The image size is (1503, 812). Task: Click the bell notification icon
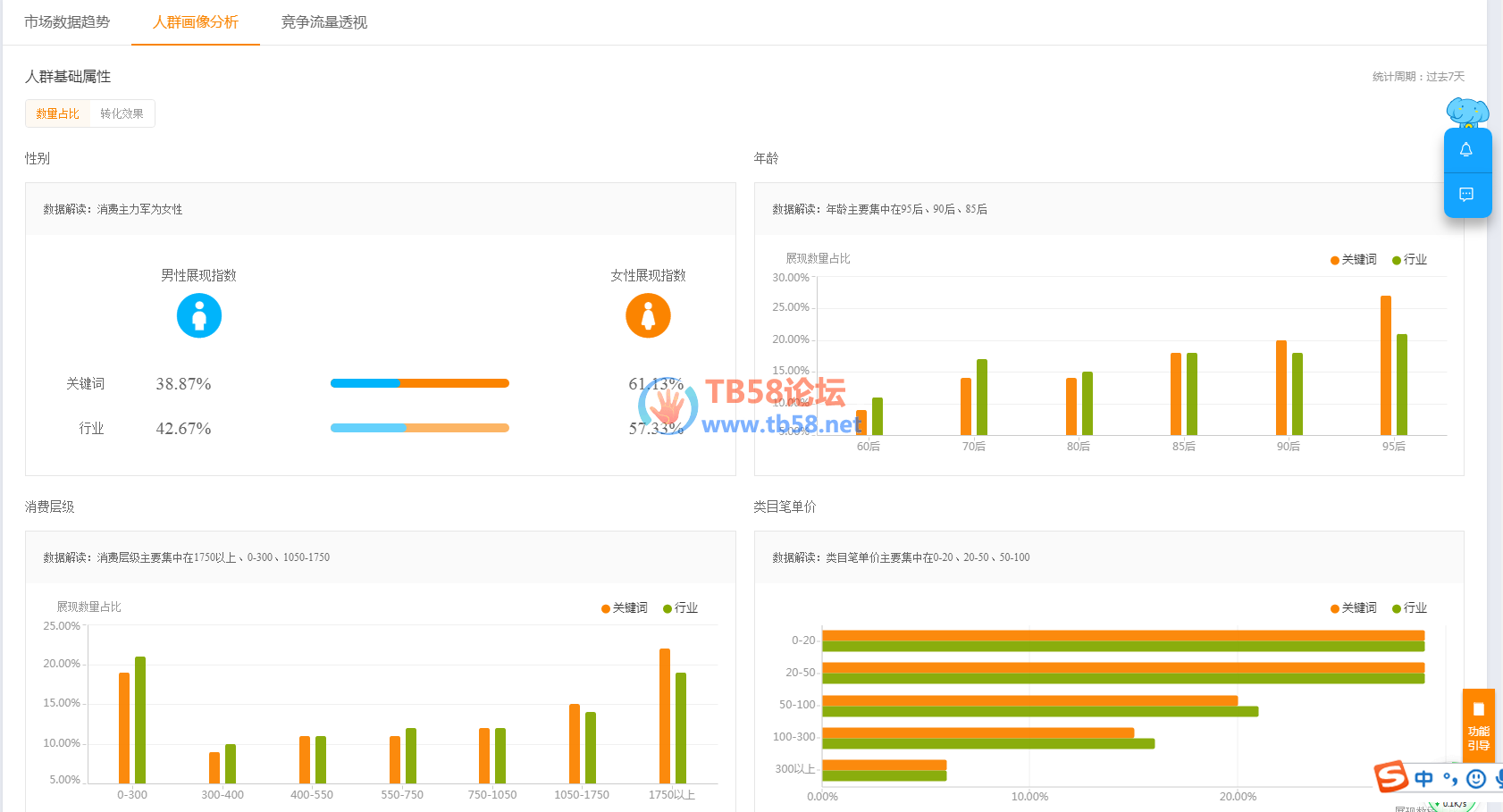tap(1466, 150)
